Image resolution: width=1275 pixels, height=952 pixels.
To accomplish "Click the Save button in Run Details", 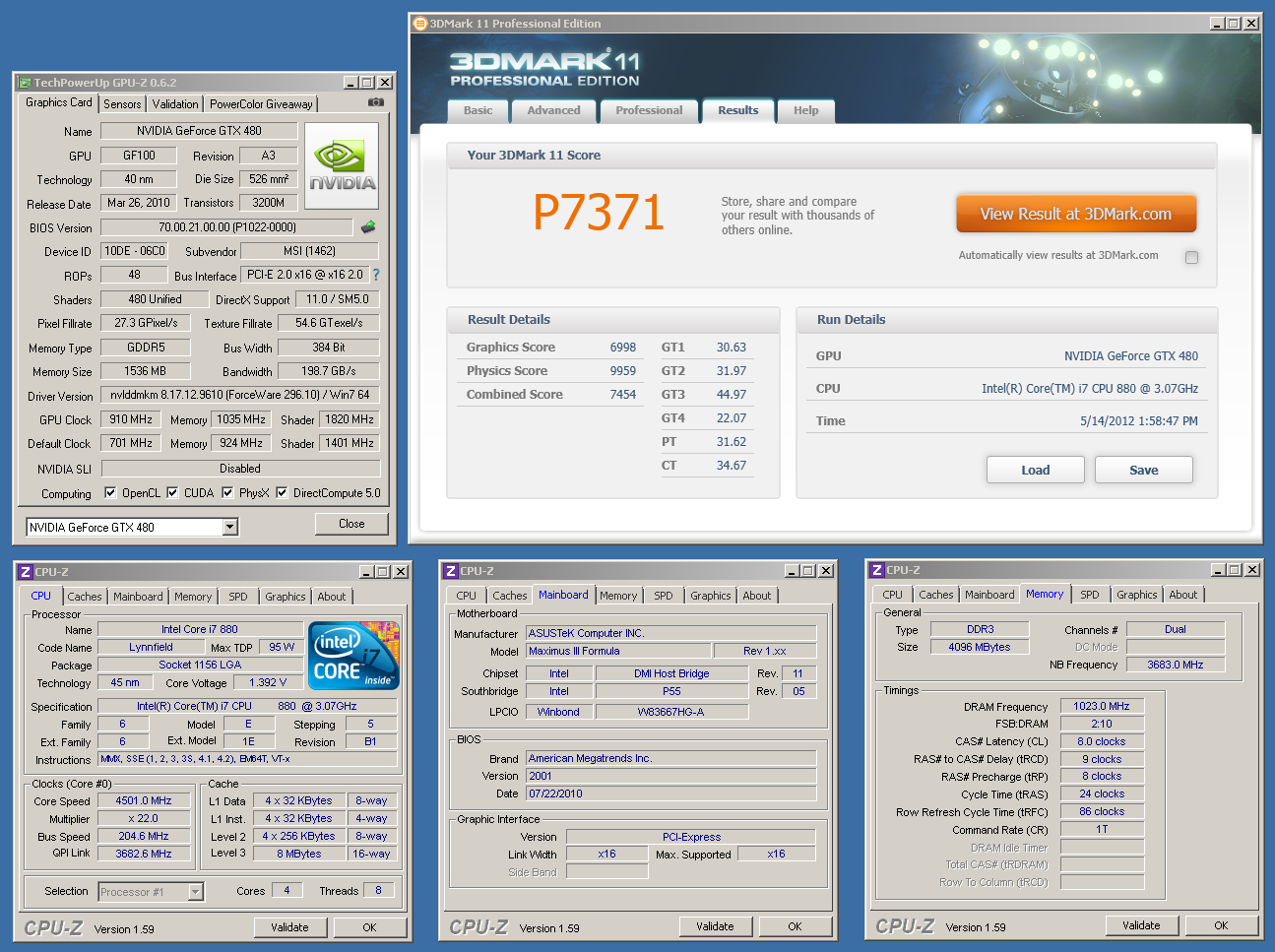I will click(1144, 470).
